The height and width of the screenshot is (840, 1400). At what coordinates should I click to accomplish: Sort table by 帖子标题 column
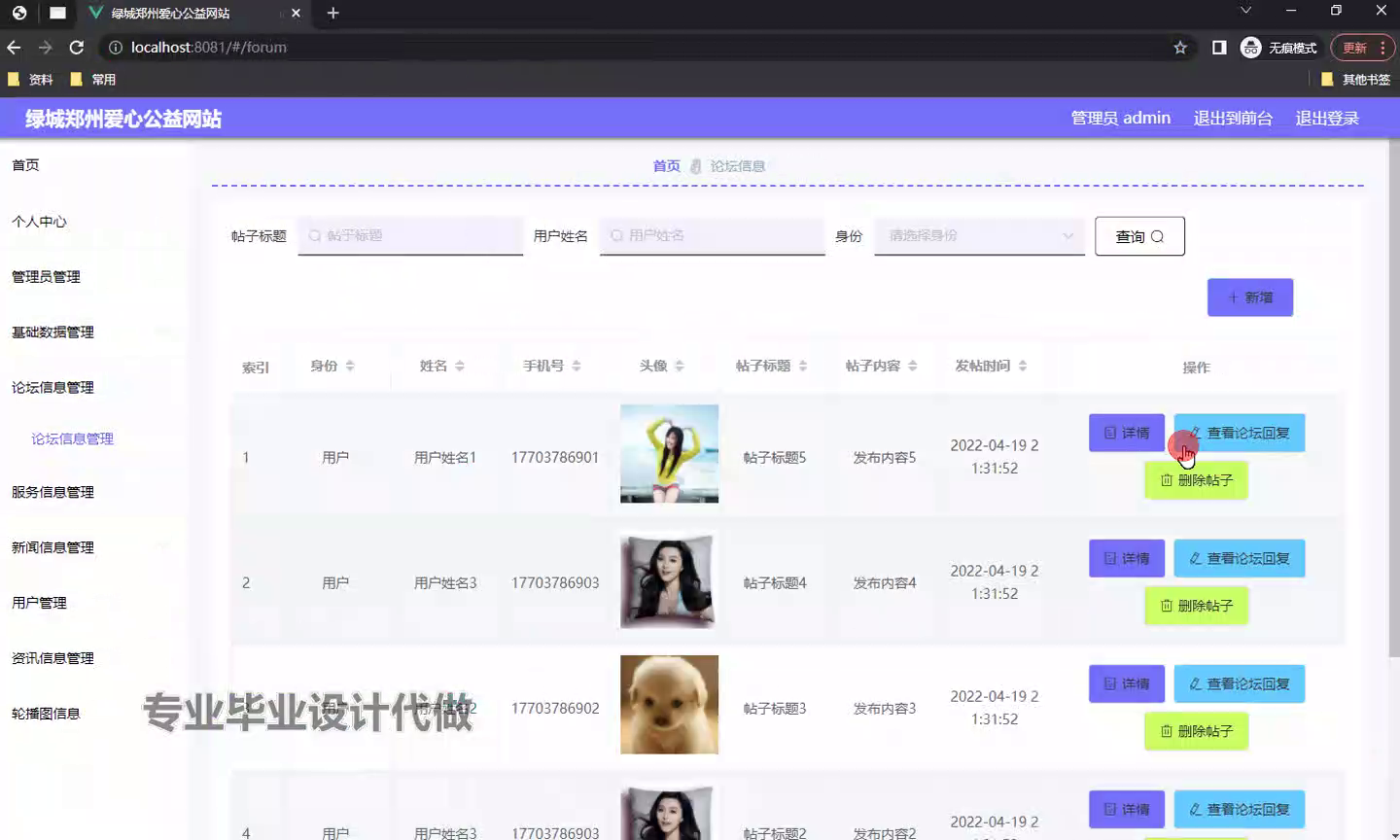pyautogui.click(x=803, y=366)
